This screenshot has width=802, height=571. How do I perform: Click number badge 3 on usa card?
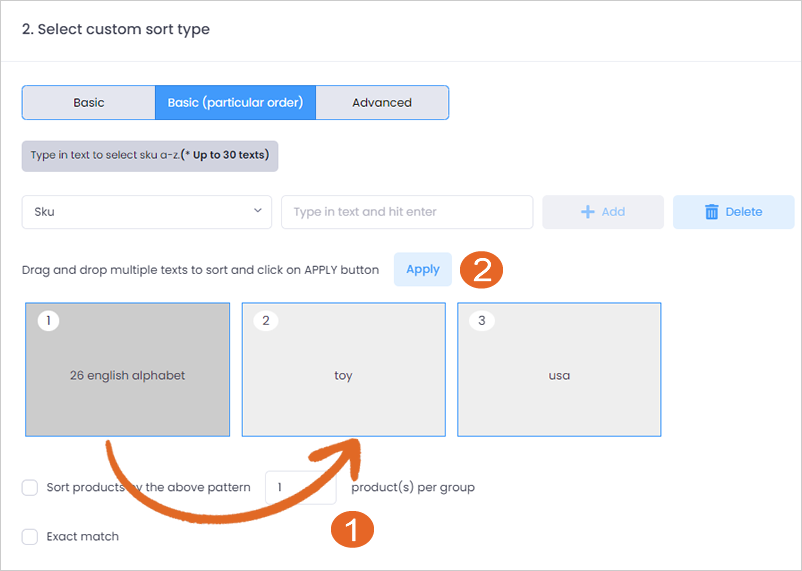point(481,321)
